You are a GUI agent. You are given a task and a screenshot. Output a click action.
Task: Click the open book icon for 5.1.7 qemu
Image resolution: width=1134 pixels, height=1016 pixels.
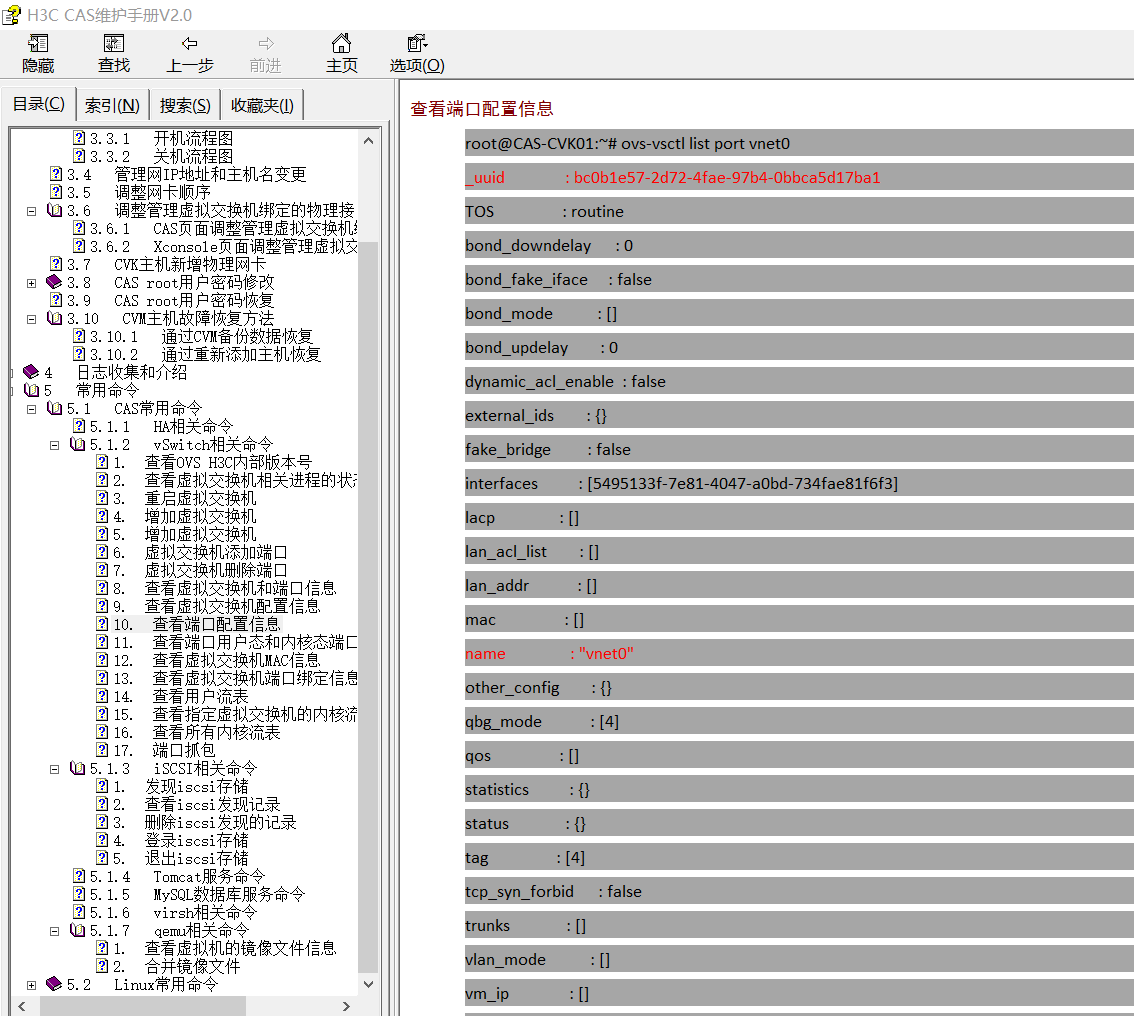77,930
